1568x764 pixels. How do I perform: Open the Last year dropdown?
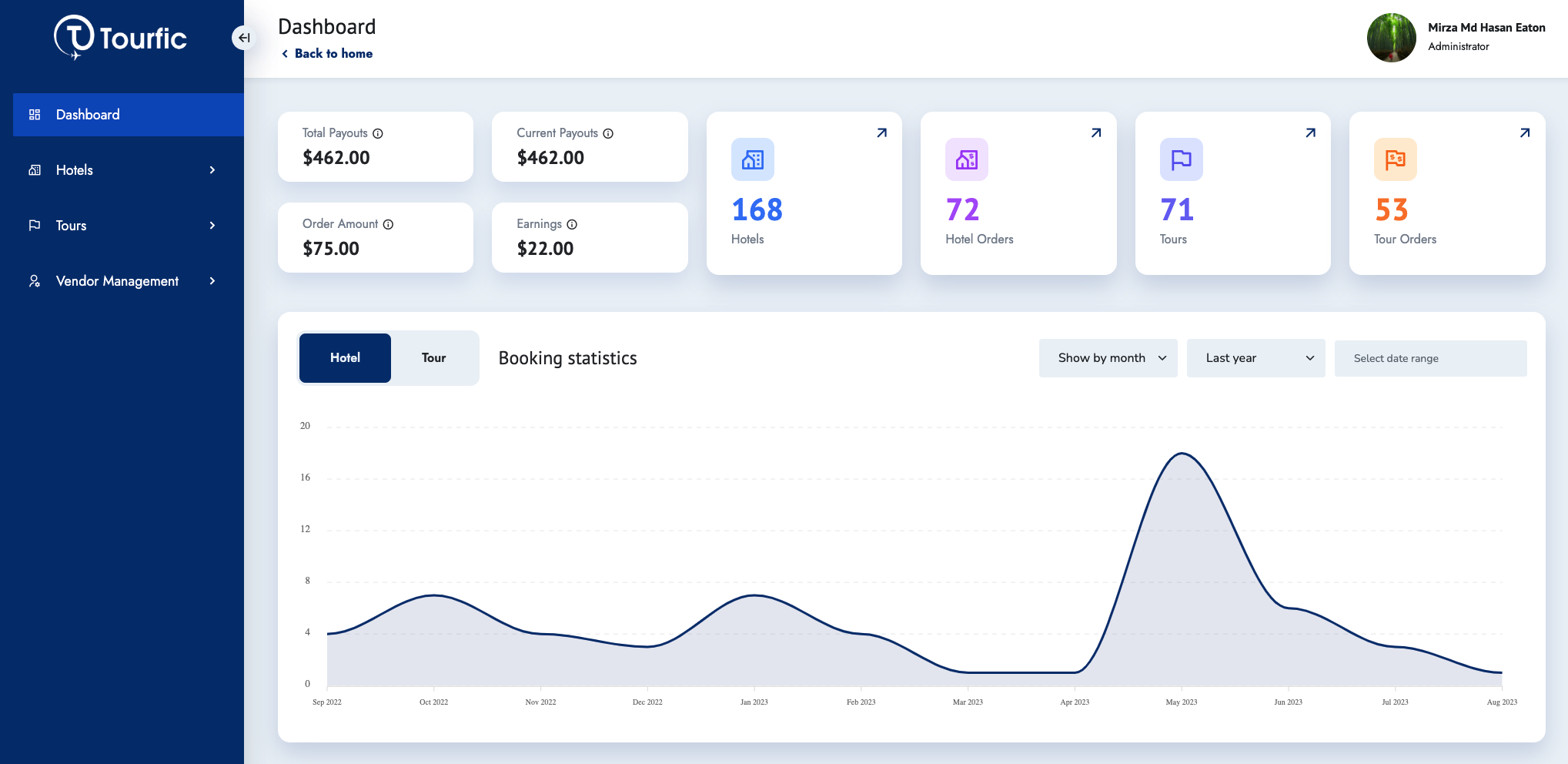[1255, 357]
